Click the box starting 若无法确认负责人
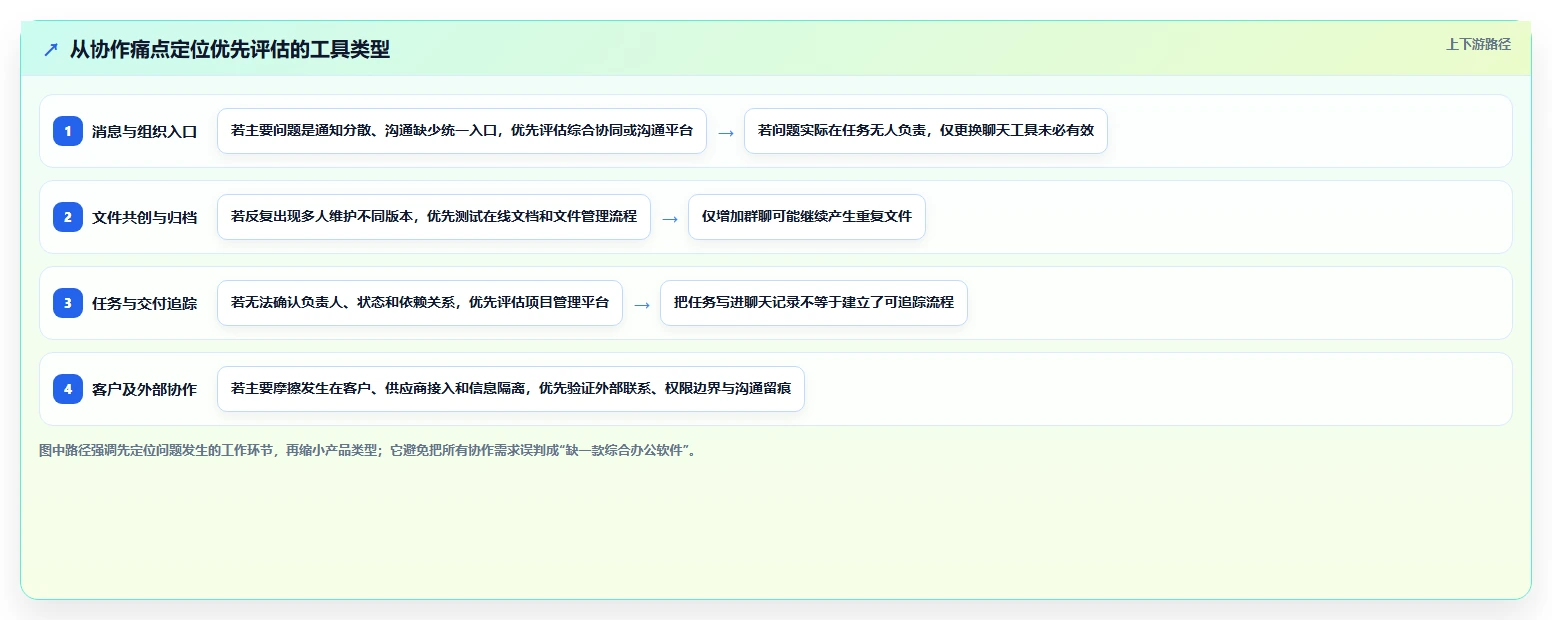1552x620 pixels. [x=420, y=303]
